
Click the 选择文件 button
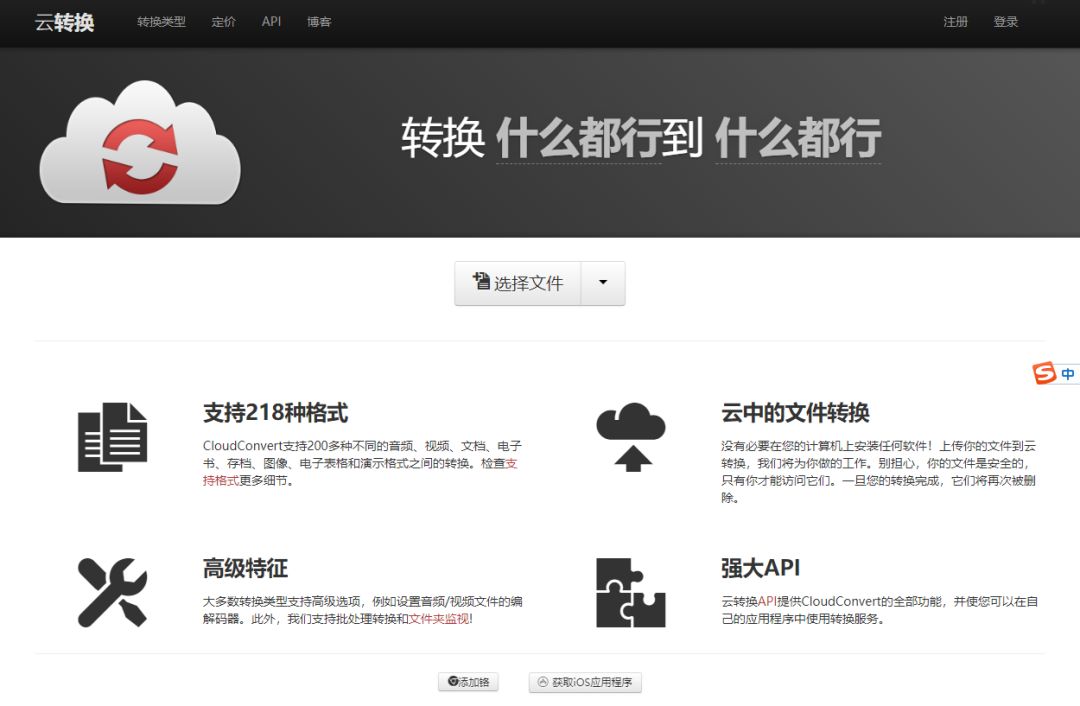518,283
